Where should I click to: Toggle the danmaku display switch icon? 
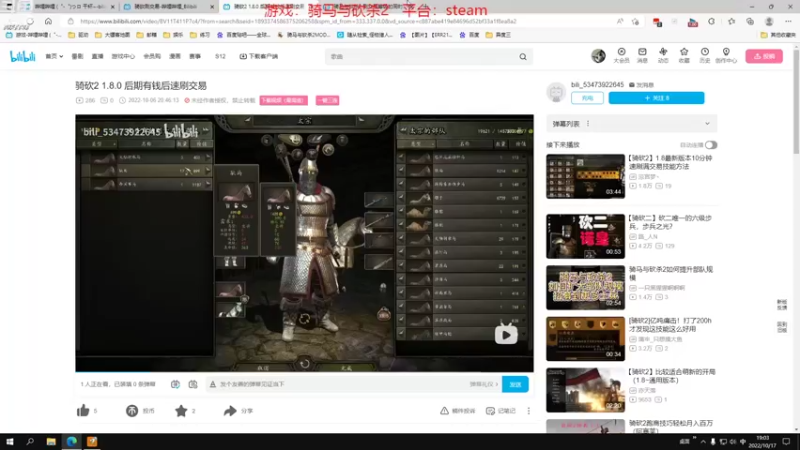(x=175, y=384)
